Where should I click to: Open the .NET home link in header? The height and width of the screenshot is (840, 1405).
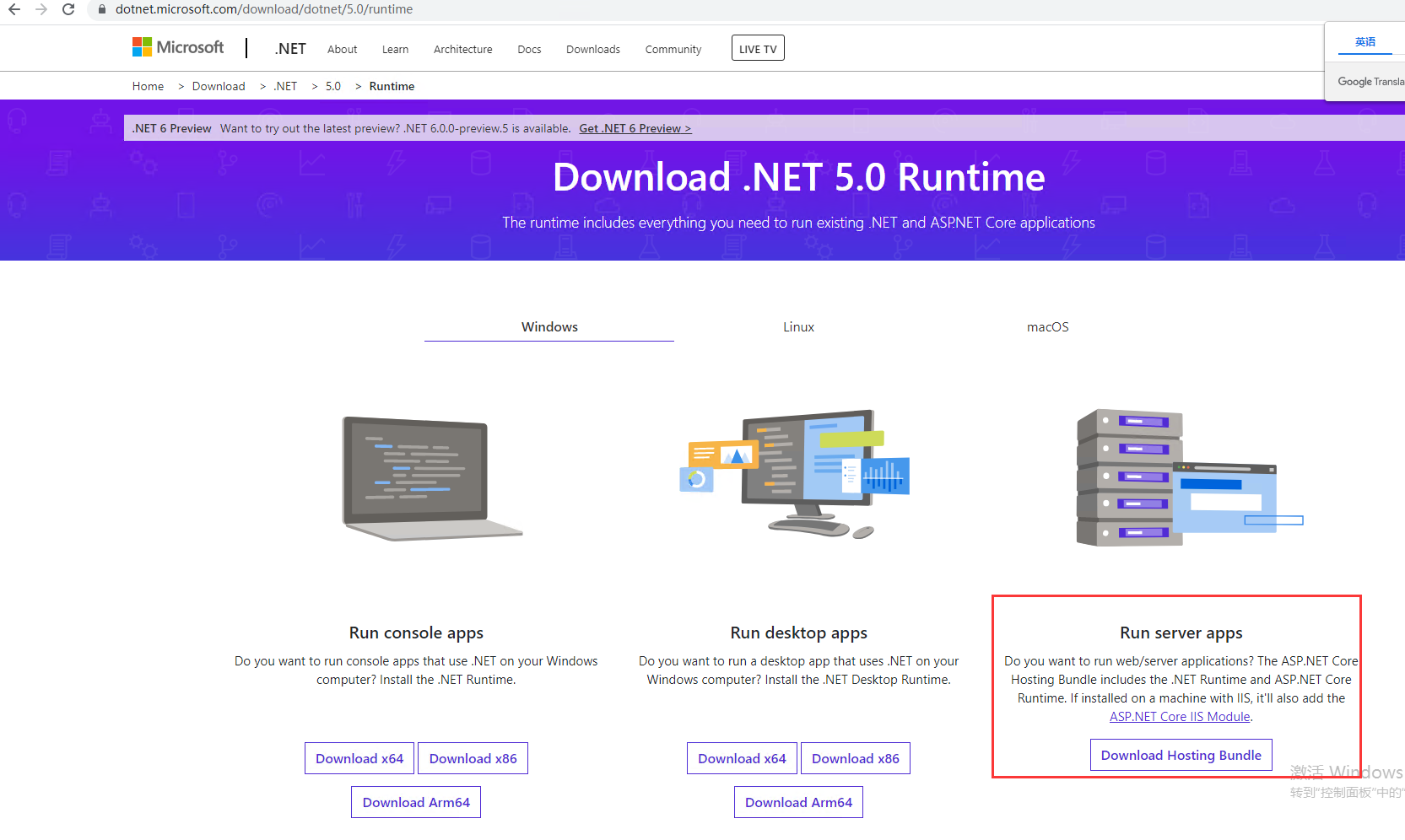290,49
